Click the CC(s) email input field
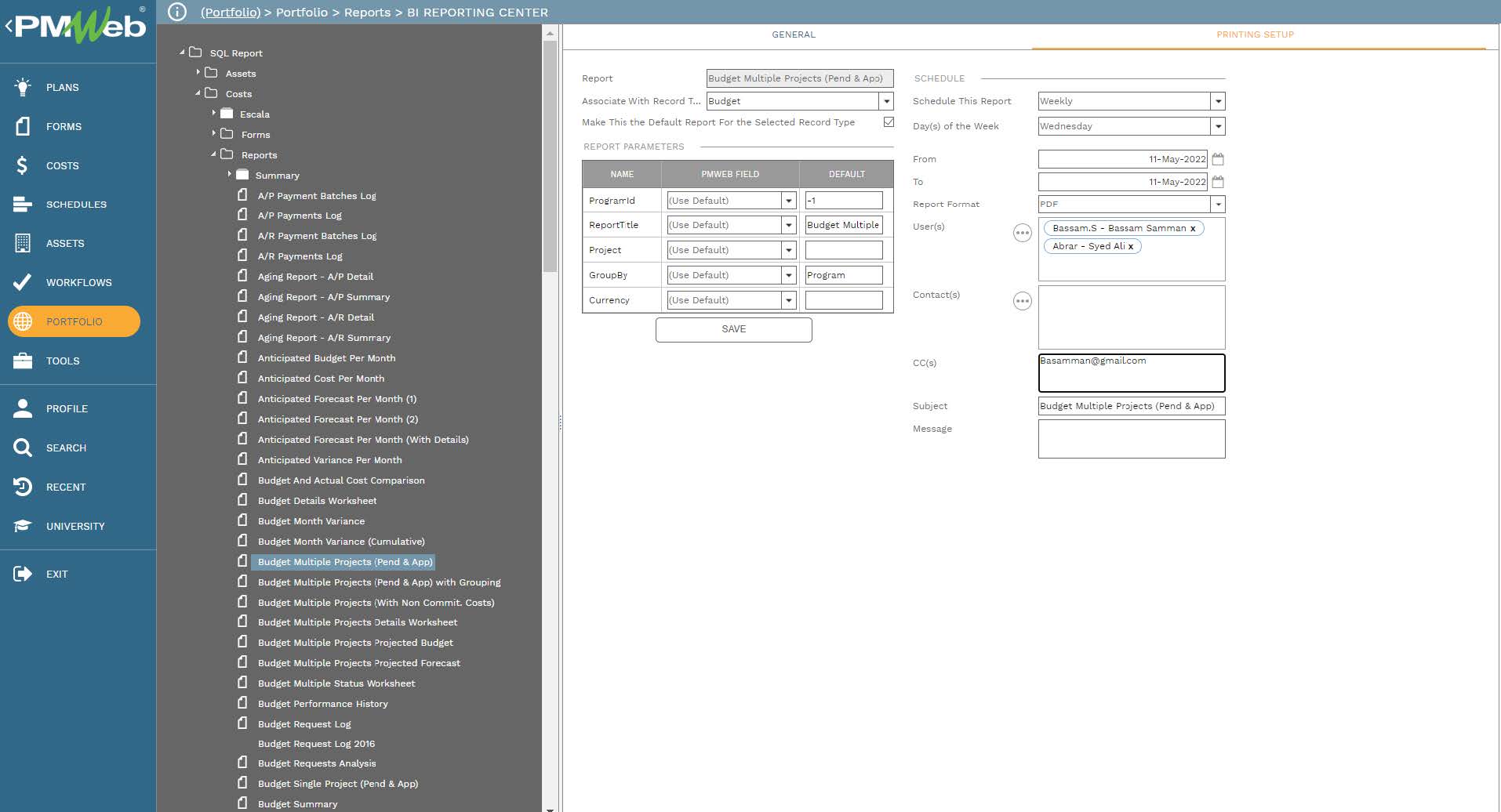This screenshot has width=1501, height=812. [x=1132, y=373]
